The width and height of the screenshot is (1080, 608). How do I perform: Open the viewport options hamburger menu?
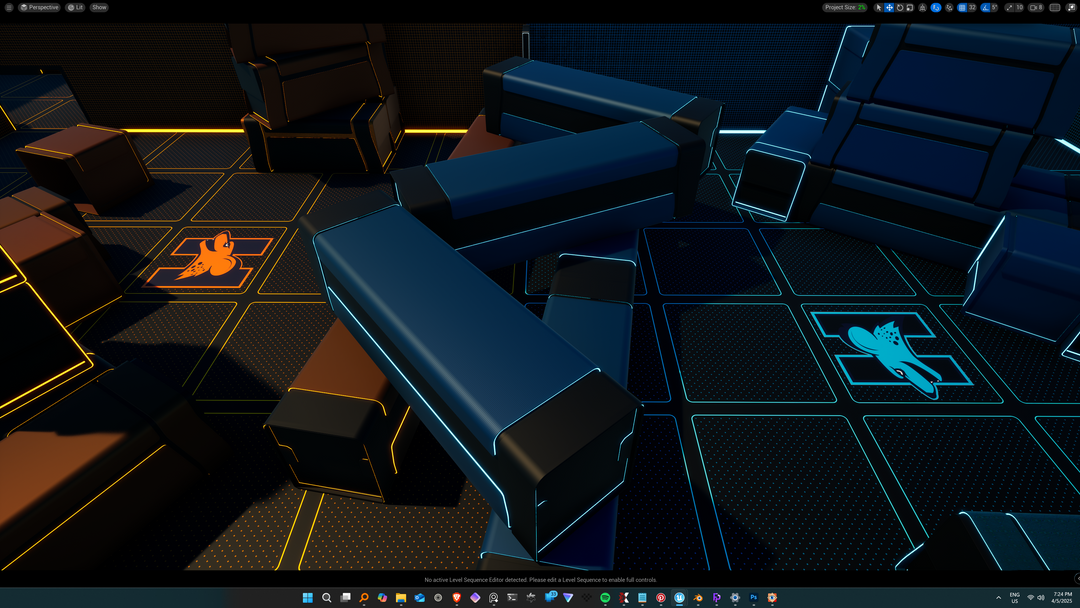pyautogui.click(x=8, y=7)
